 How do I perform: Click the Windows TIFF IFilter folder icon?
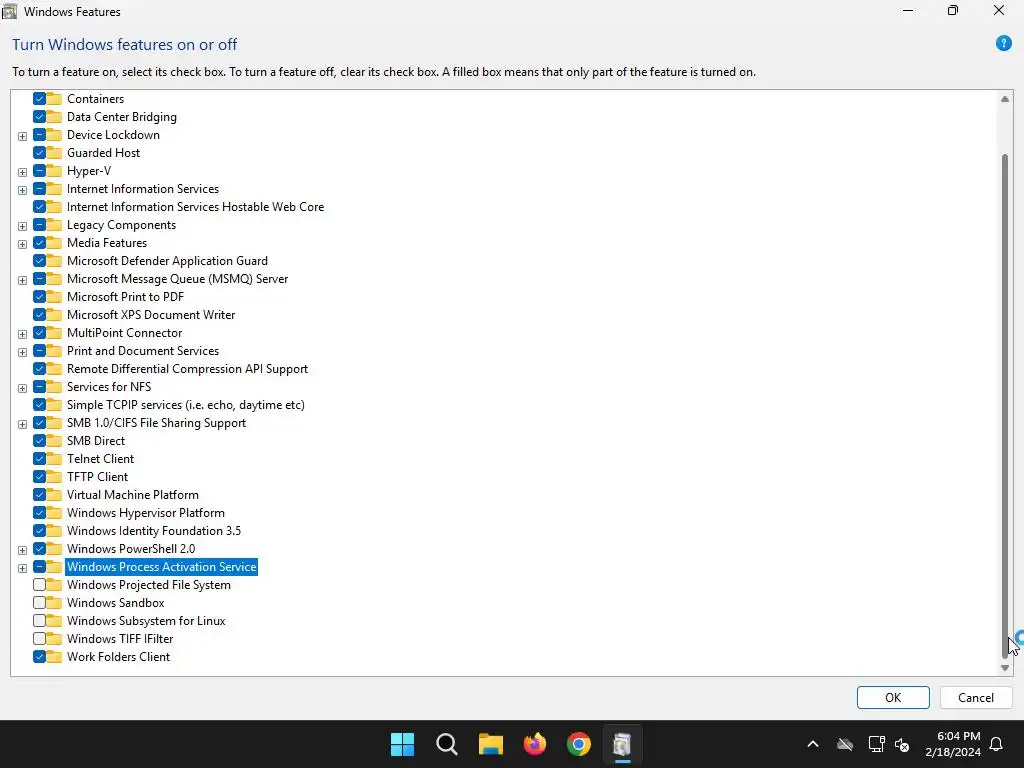[54, 639]
